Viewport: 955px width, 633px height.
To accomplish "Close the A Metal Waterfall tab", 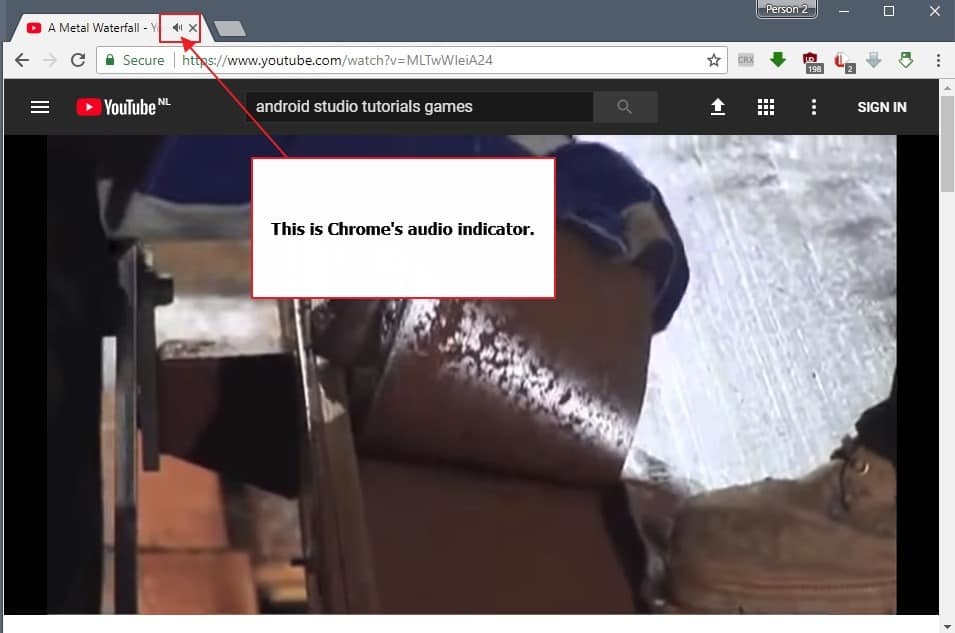I will [192, 28].
